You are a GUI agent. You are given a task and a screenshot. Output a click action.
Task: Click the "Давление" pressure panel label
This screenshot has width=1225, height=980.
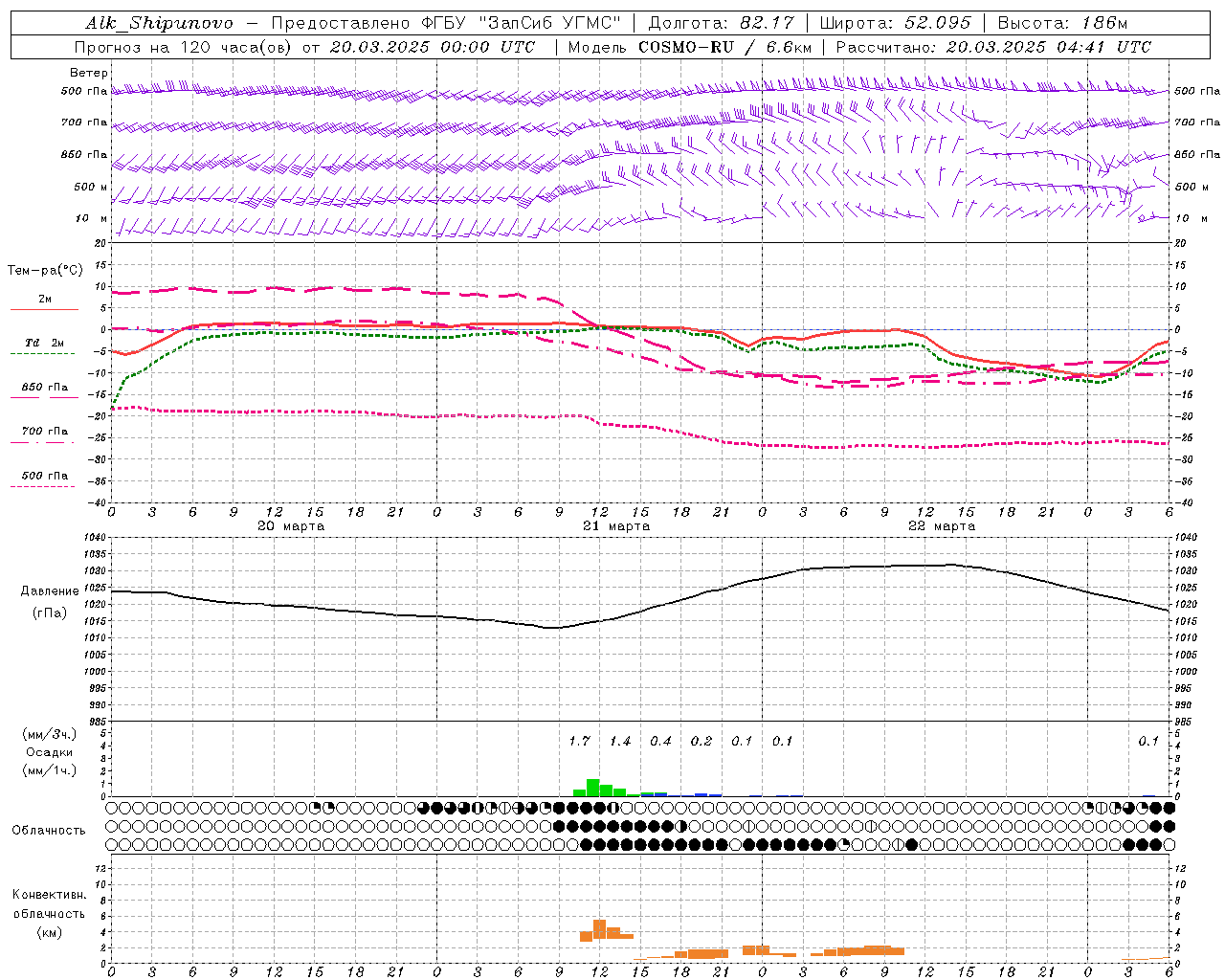[50, 591]
